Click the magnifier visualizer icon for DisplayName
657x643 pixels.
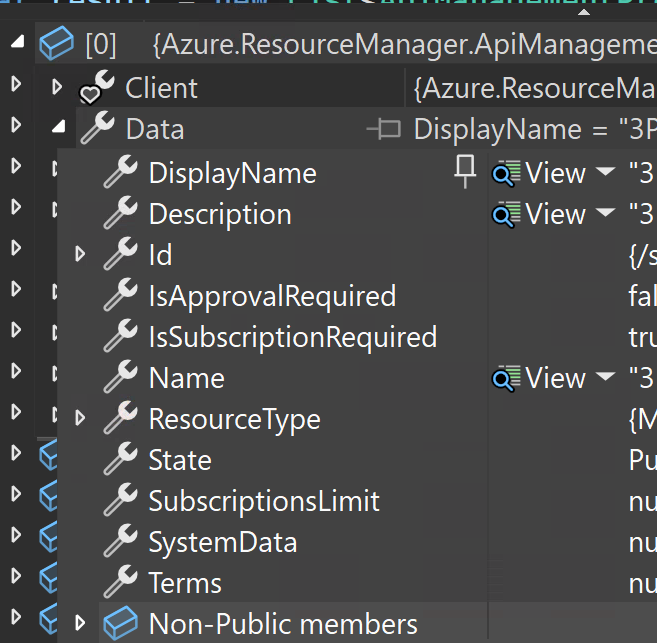pos(506,173)
